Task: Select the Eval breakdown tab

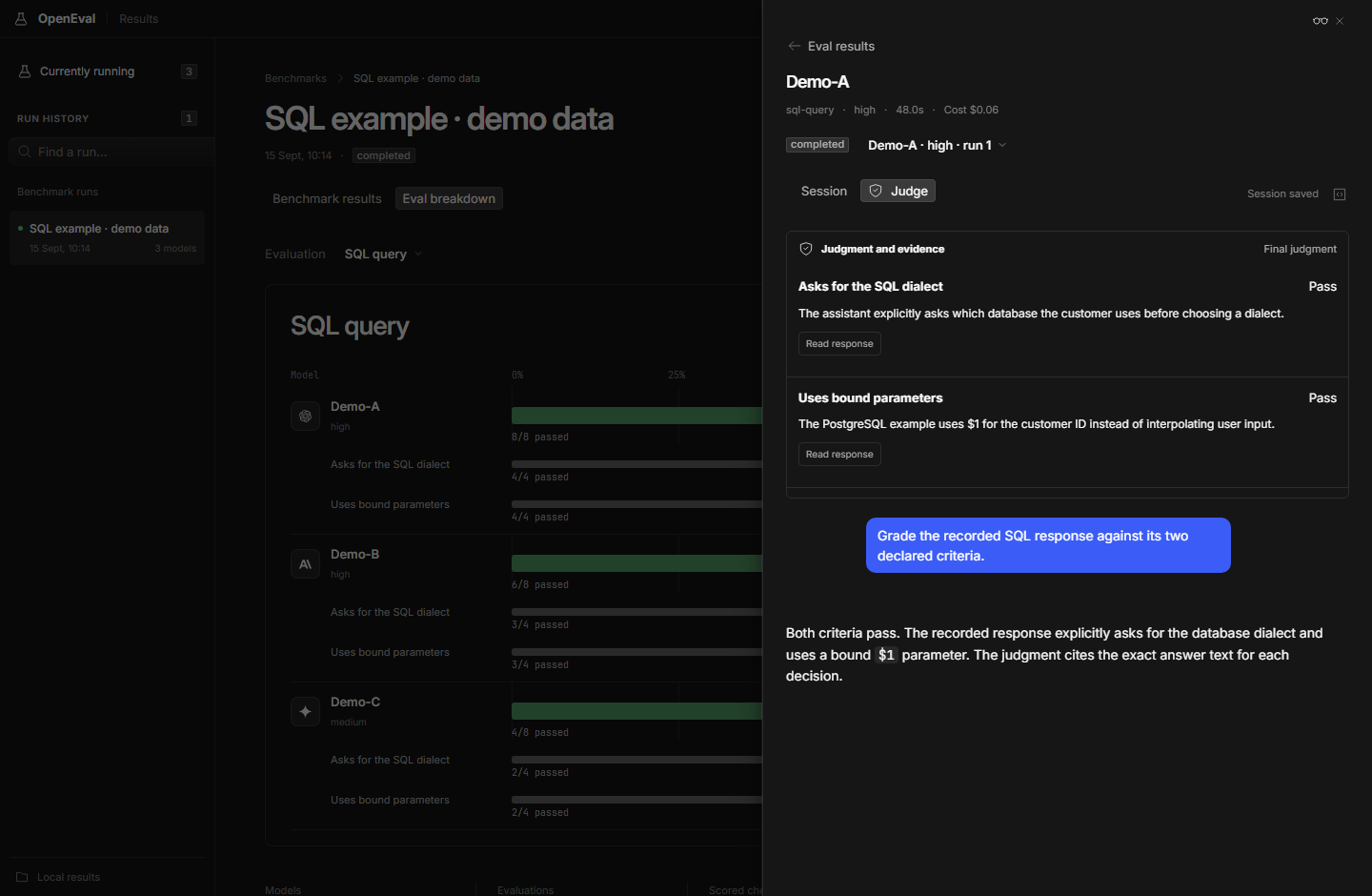Action: (x=449, y=198)
